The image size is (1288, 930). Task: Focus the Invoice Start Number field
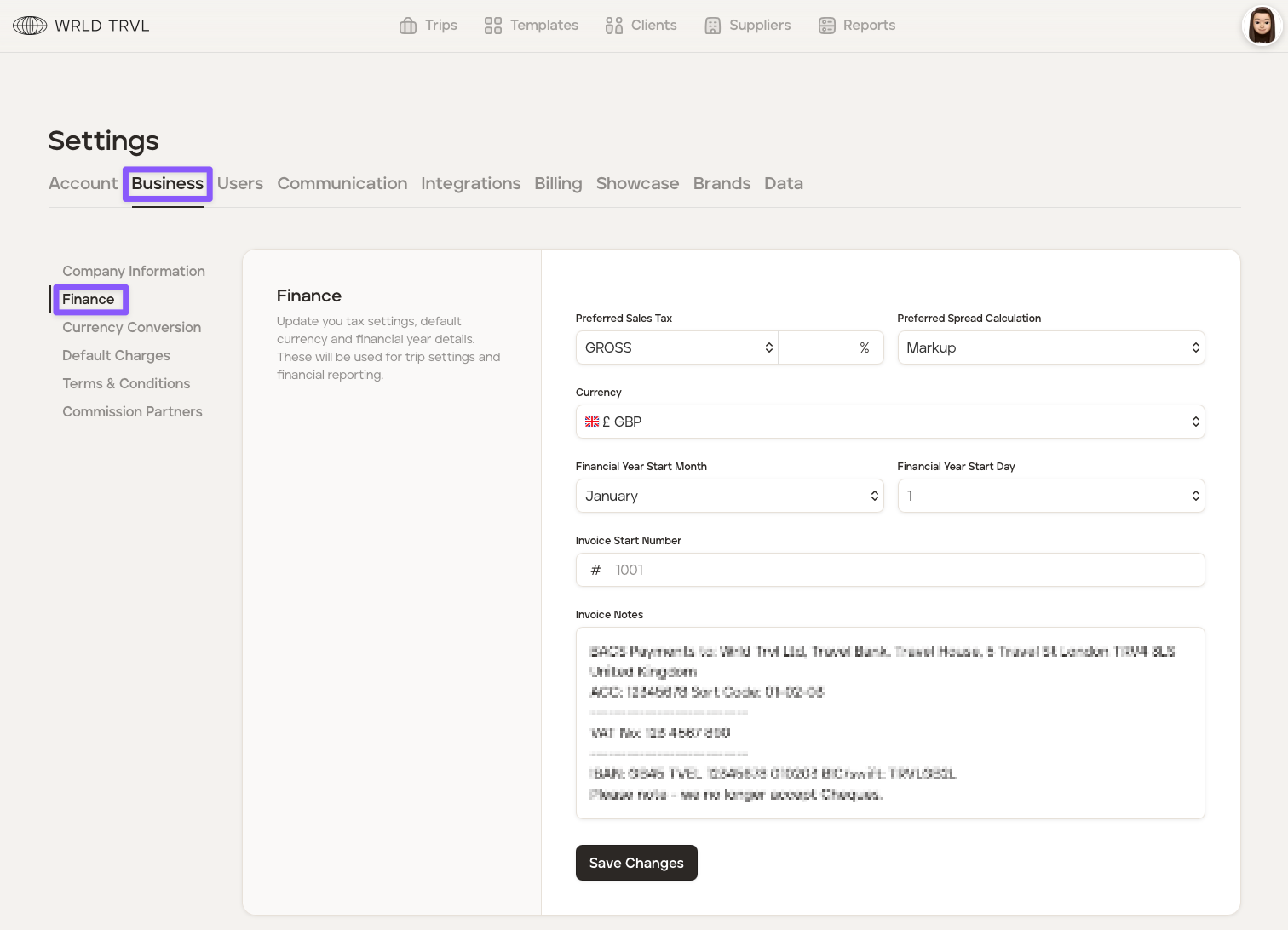click(903, 570)
